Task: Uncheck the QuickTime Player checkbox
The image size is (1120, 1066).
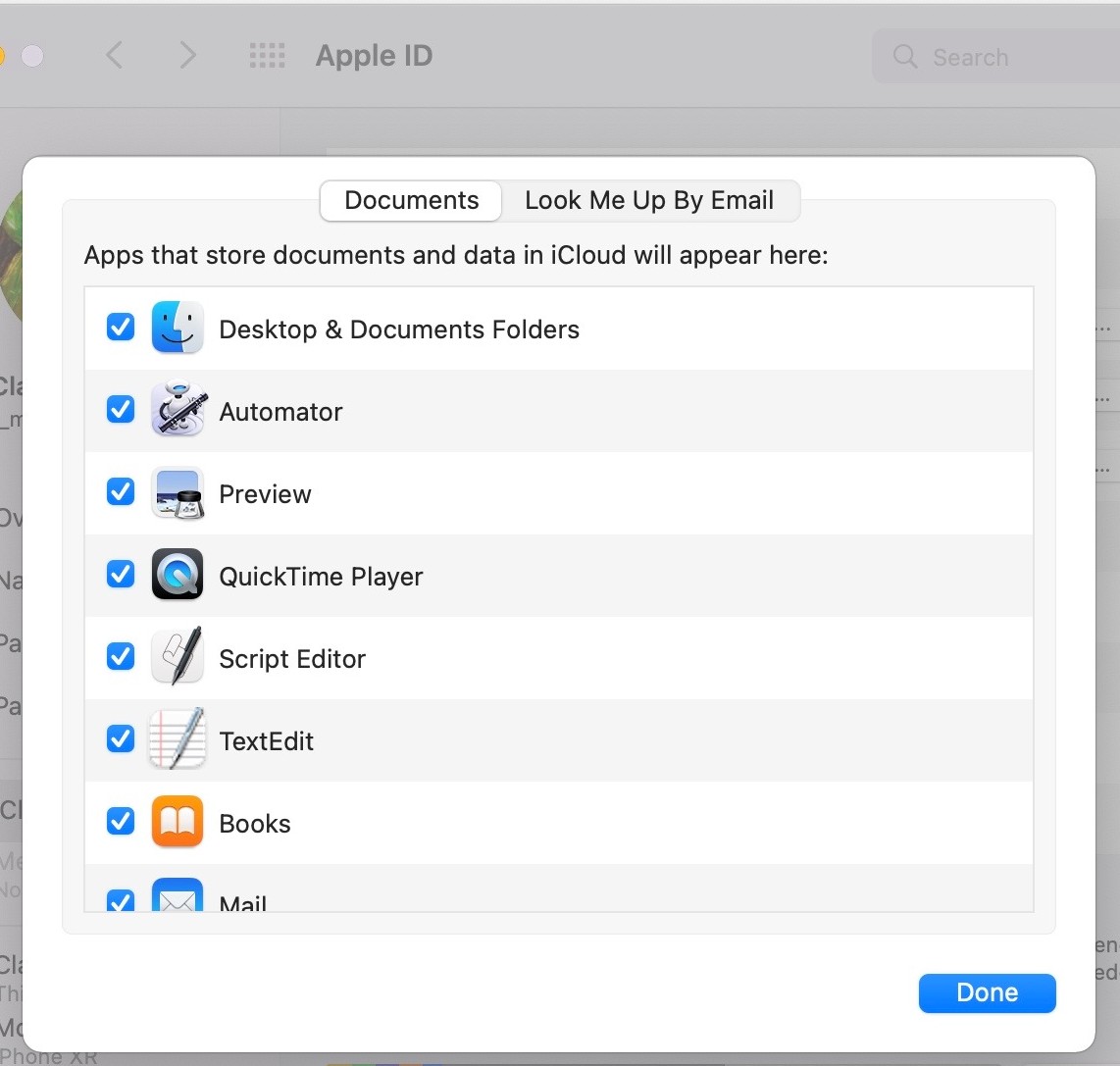Action: 120,574
